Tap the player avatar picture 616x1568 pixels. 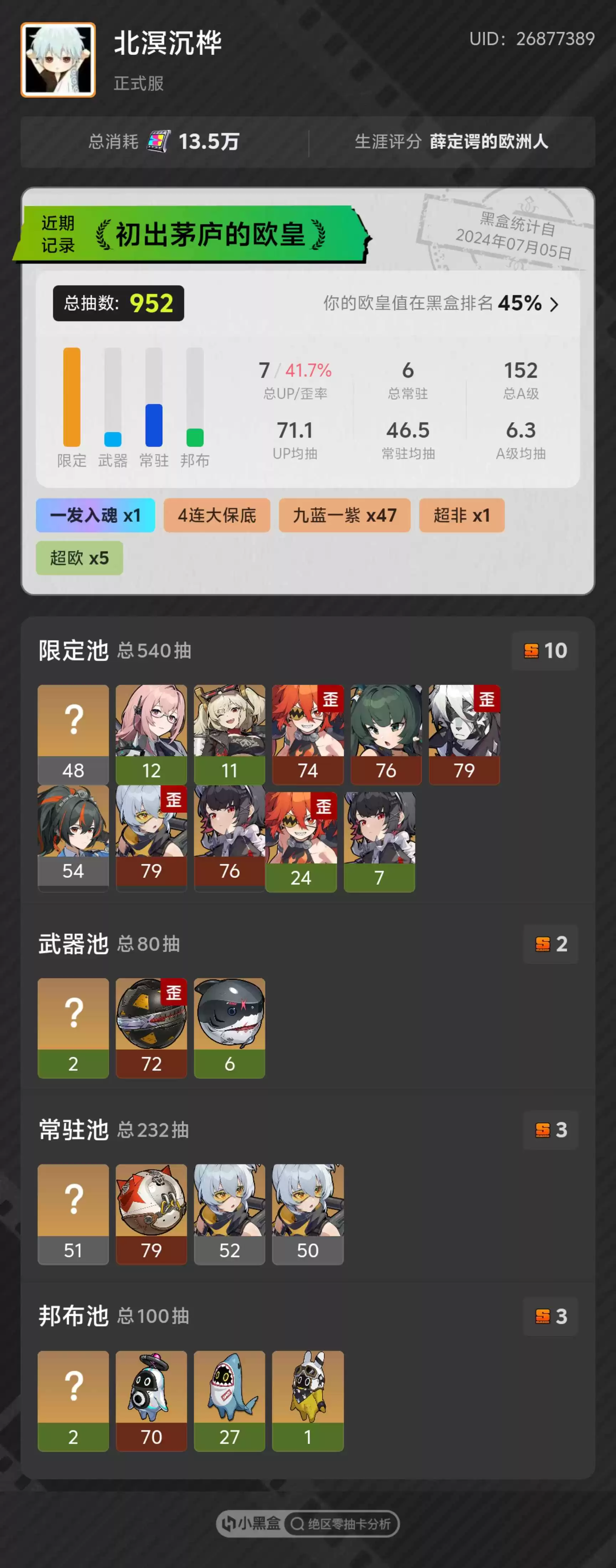pos(58,60)
